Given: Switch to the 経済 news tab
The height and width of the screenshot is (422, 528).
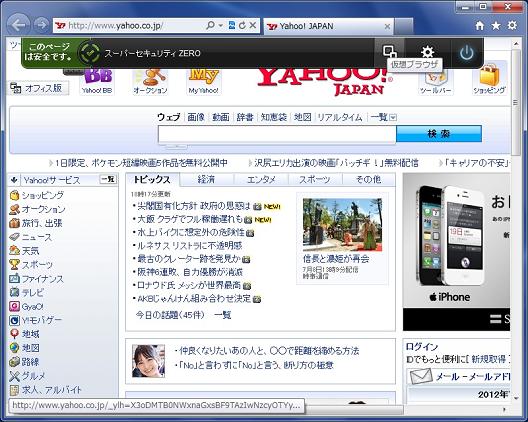Looking at the screenshot, I should point(206,180).
